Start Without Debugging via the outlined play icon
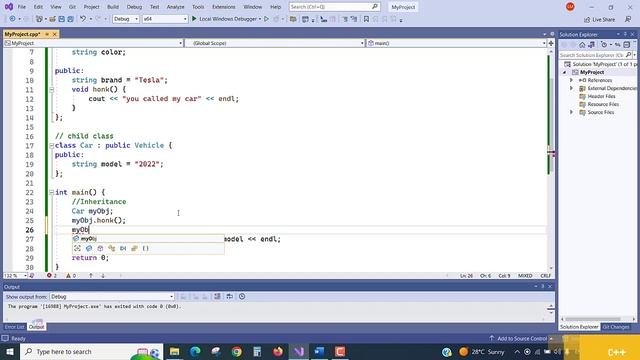The width and height of the screenshot is (640, 360). (x=266, y=19)
